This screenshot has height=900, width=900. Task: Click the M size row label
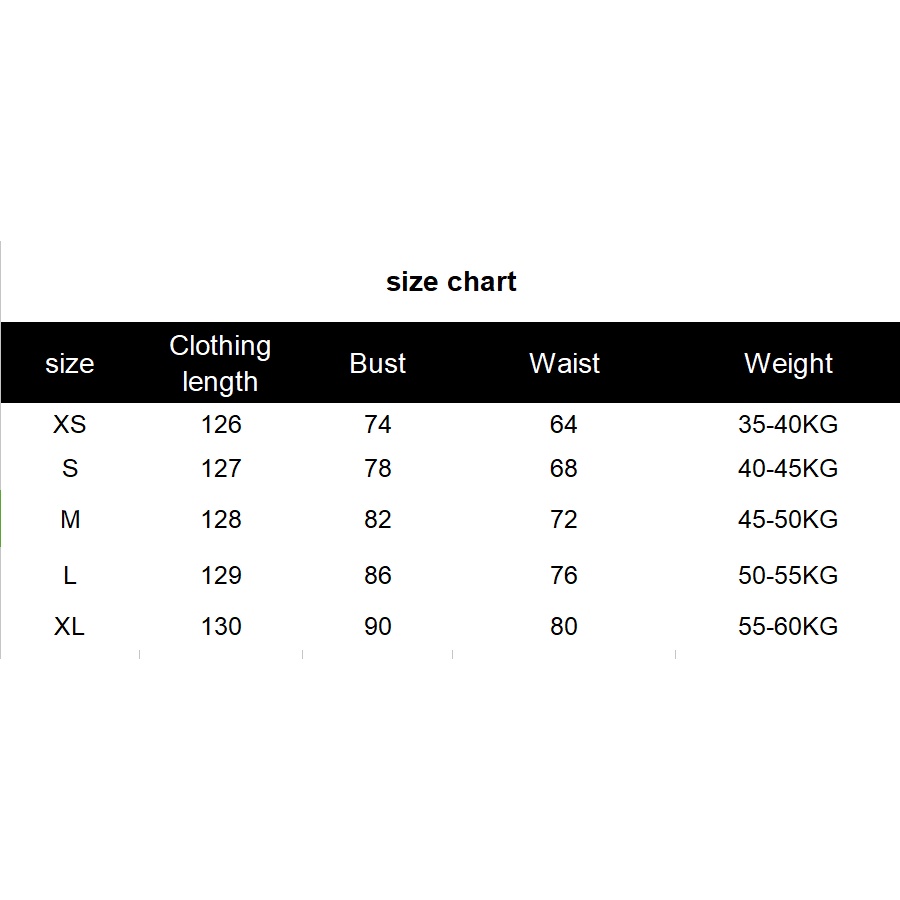69,520
